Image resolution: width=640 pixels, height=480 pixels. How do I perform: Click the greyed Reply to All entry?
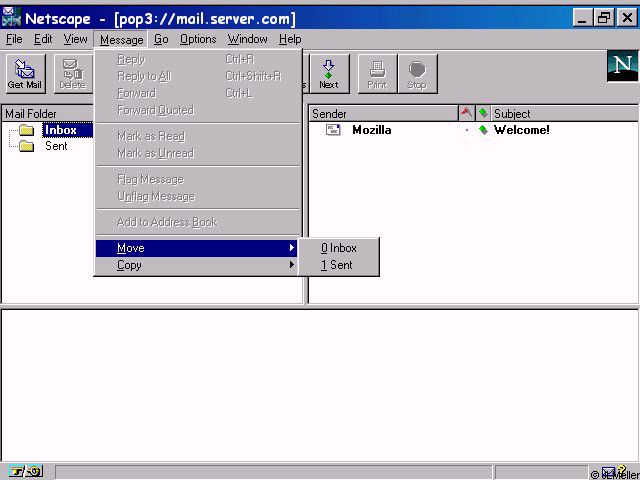click(196, 76)
